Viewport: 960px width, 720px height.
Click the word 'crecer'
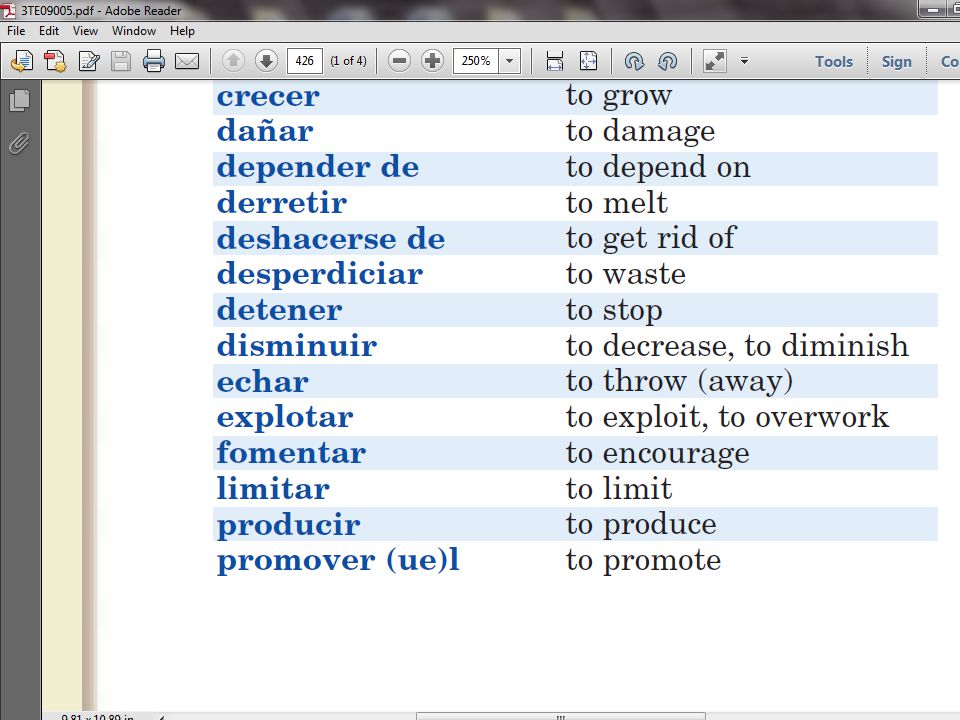click(268, 97)
